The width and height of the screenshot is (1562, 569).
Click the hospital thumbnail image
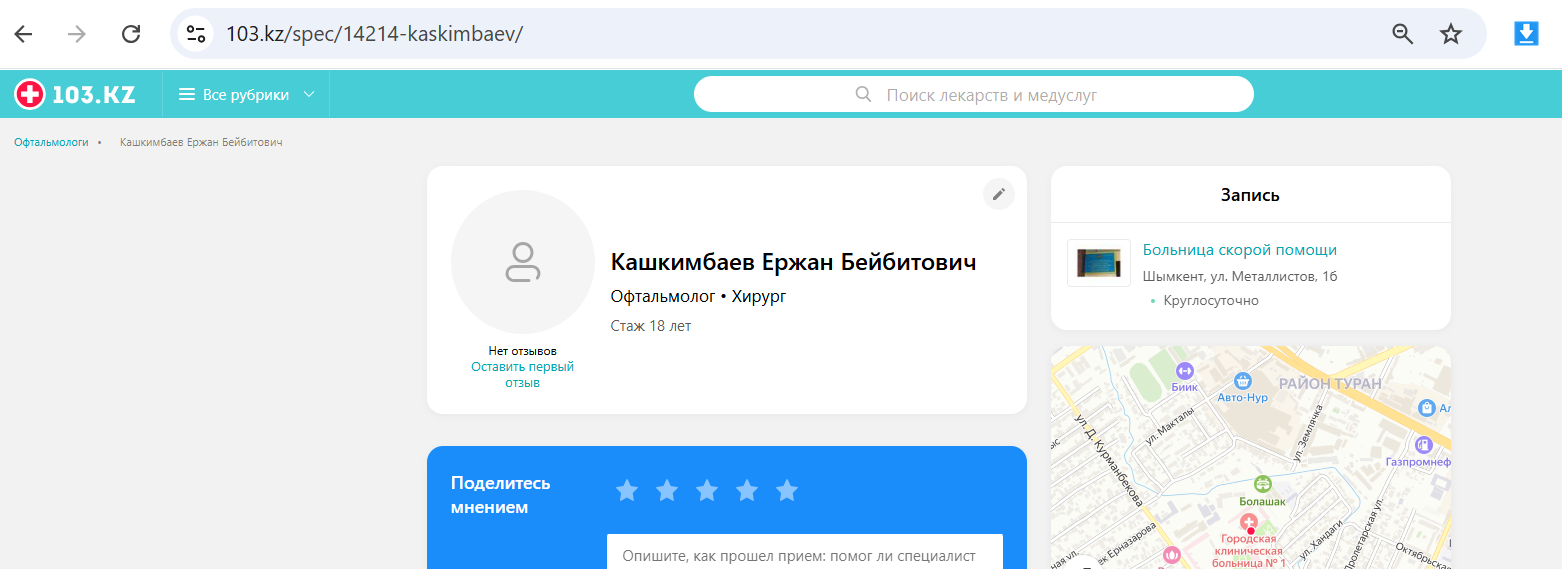1099,263
